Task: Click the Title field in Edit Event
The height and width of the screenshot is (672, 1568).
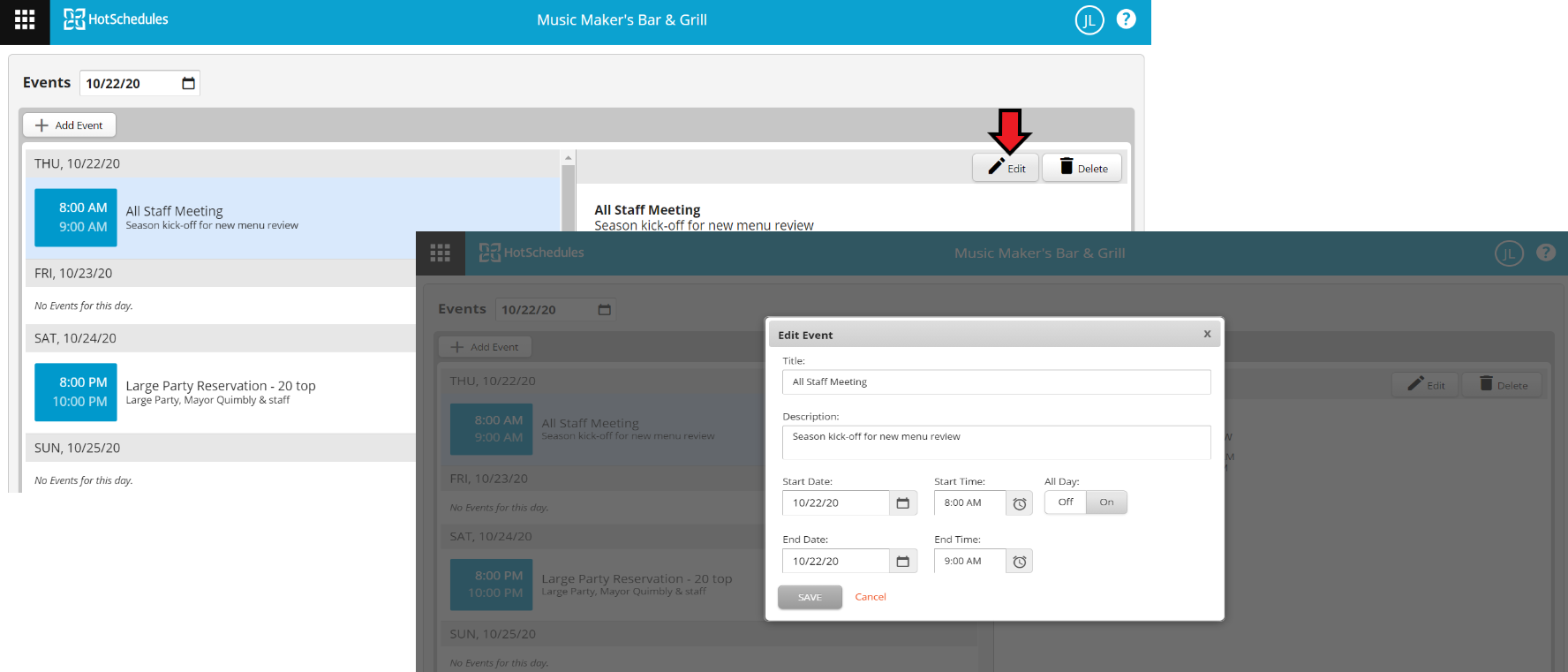Action: (996, 381)
